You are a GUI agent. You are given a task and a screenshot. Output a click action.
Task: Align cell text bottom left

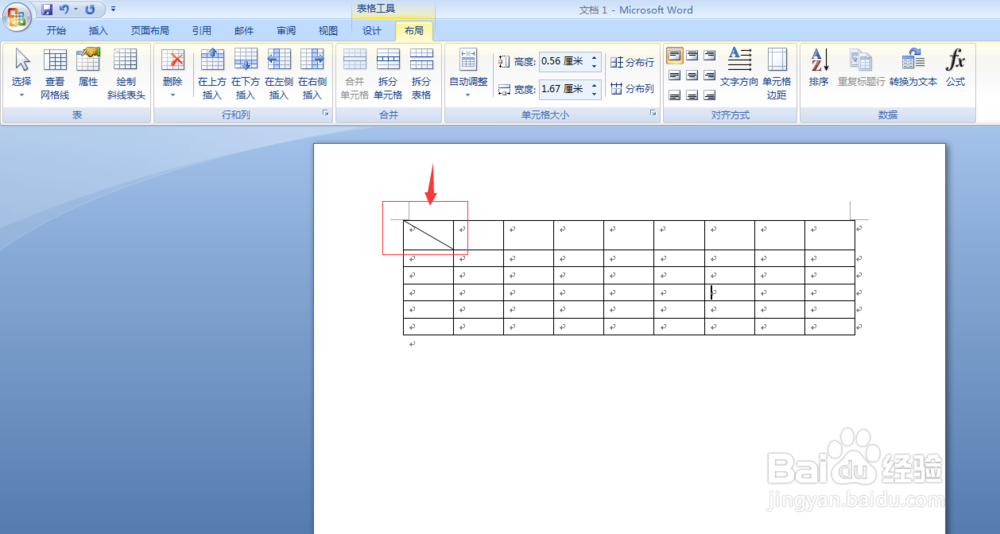pyautogui.click(x=675, y=95)
